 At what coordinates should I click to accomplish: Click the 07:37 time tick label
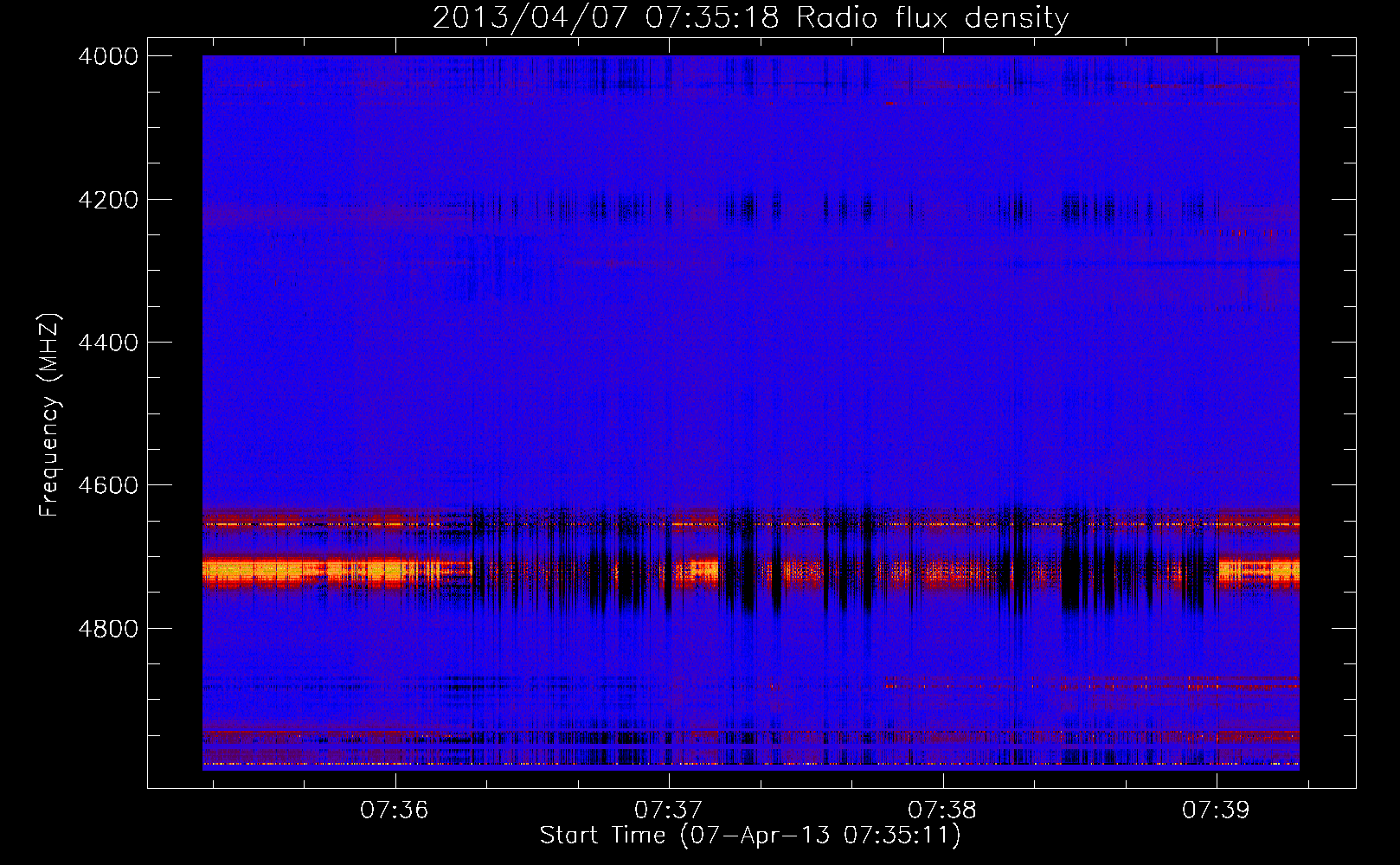click(x=669, y=811)
